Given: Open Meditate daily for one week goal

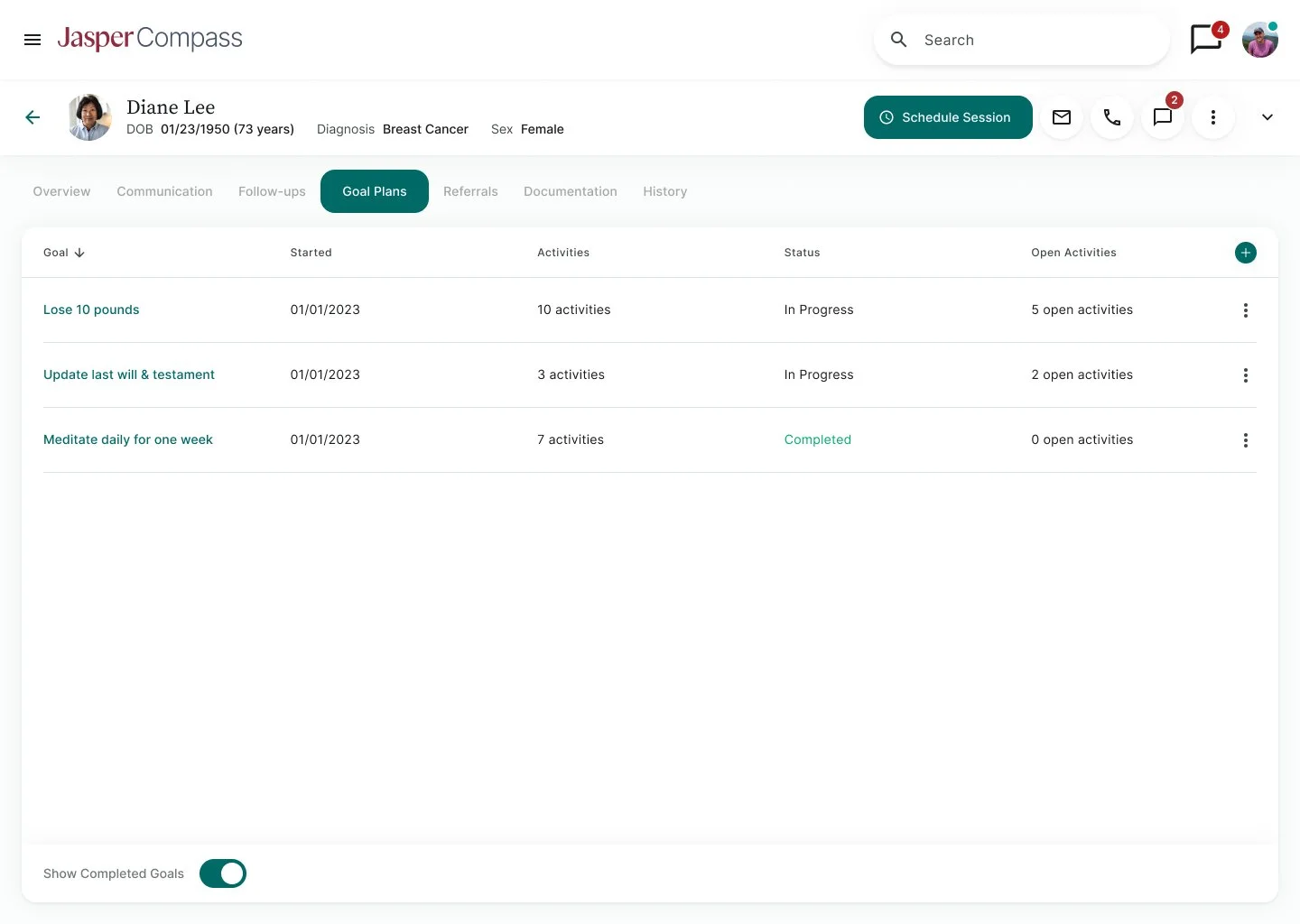Looking at the screenshot, I should pyautogui.click(x=128, y=439).
